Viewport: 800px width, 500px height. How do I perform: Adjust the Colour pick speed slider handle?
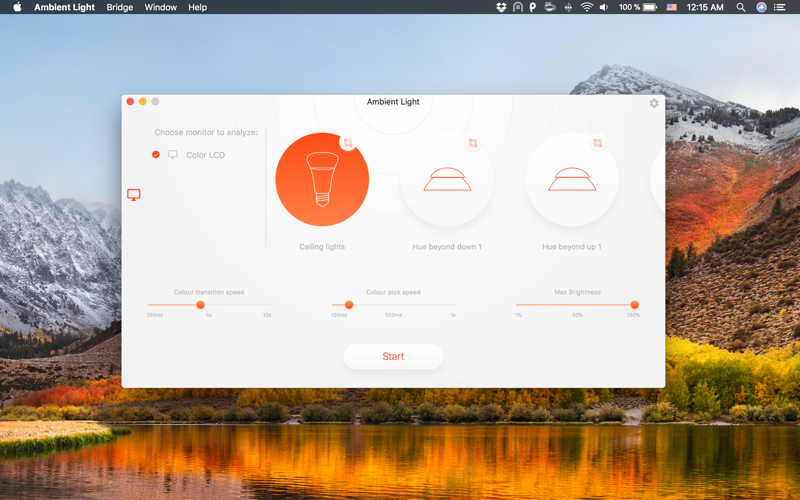(x=349, y=305)
